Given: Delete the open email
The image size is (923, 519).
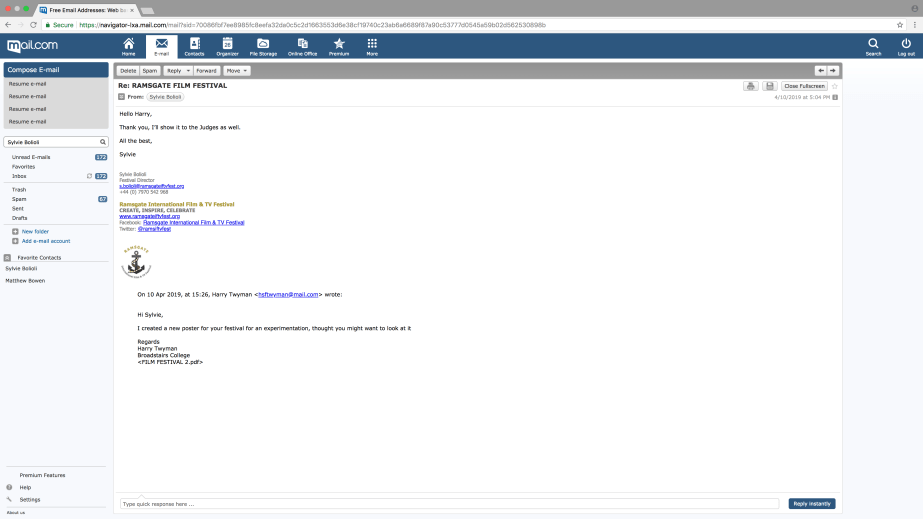Looking at the screenshot, I should click(x=128, y=71).
